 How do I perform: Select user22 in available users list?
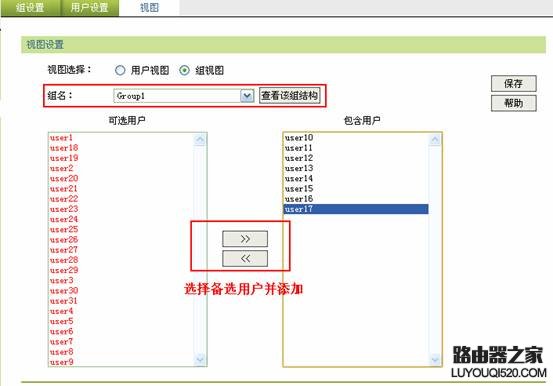tap(122, 199)
